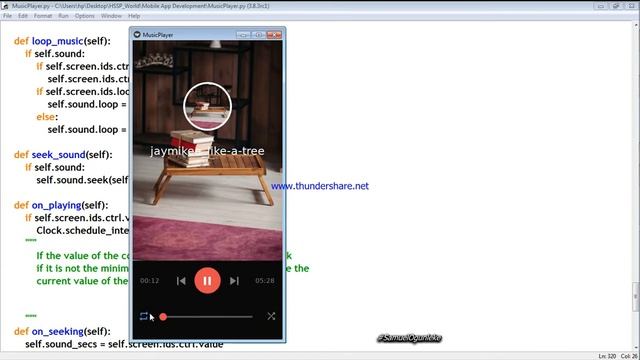Skip to the next track
Image resolution: width=640 pixels, height=360 pixels.
[234, 281]
